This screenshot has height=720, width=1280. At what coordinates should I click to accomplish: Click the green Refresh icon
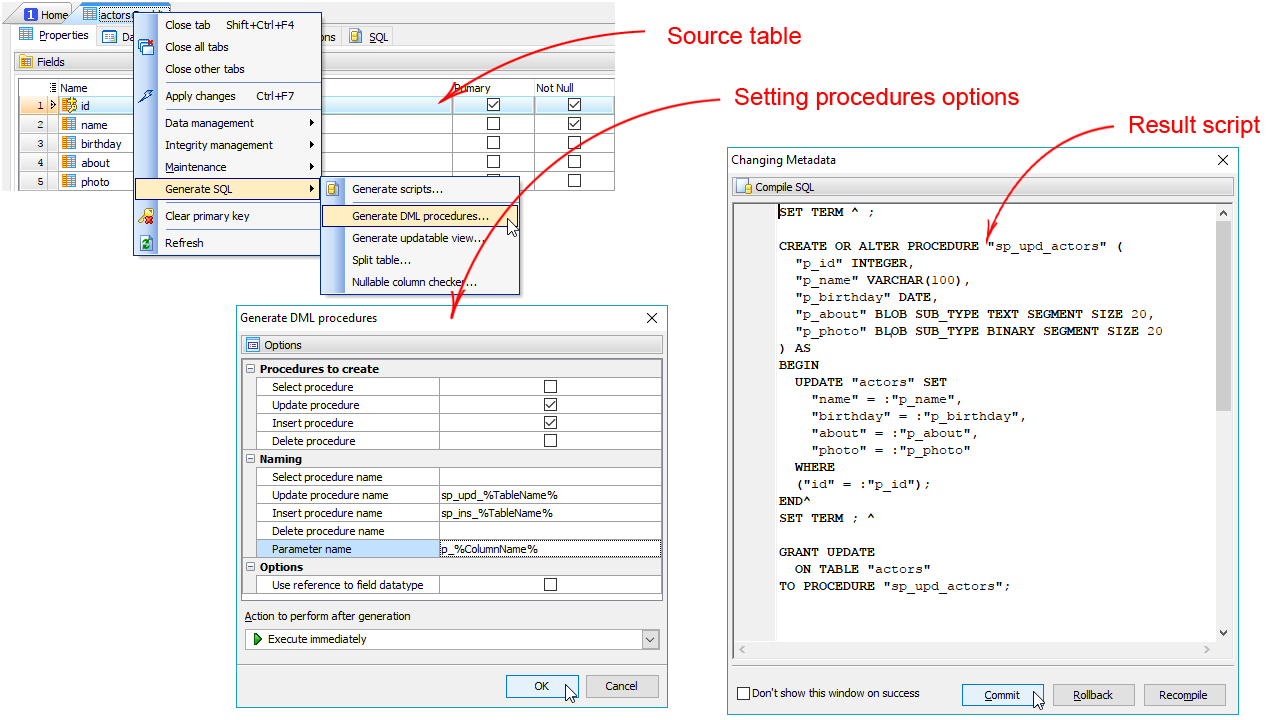pyautogui.click(x=147, y=243)
